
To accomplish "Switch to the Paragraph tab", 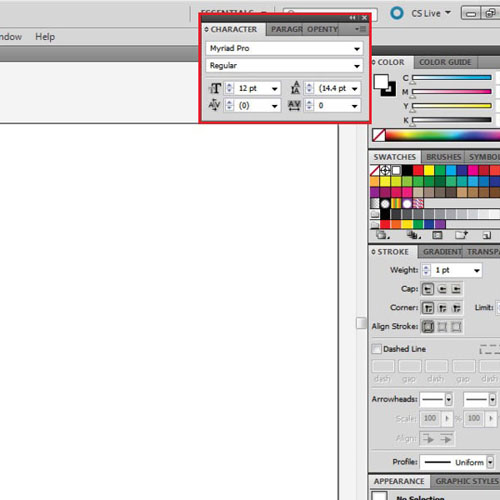I will click(x=286, y=29).
